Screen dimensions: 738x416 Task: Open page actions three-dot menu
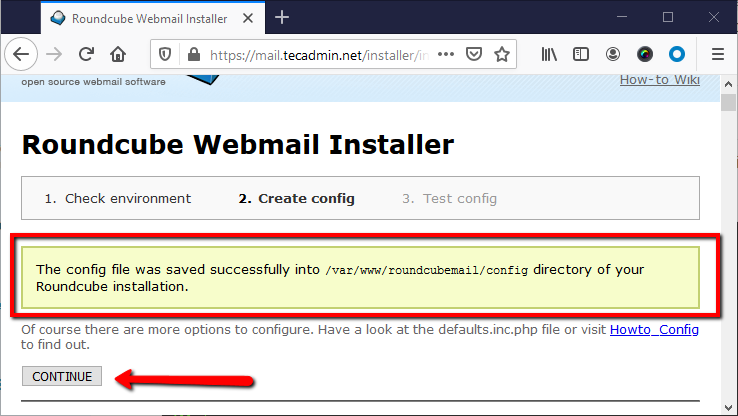point(446,54)
